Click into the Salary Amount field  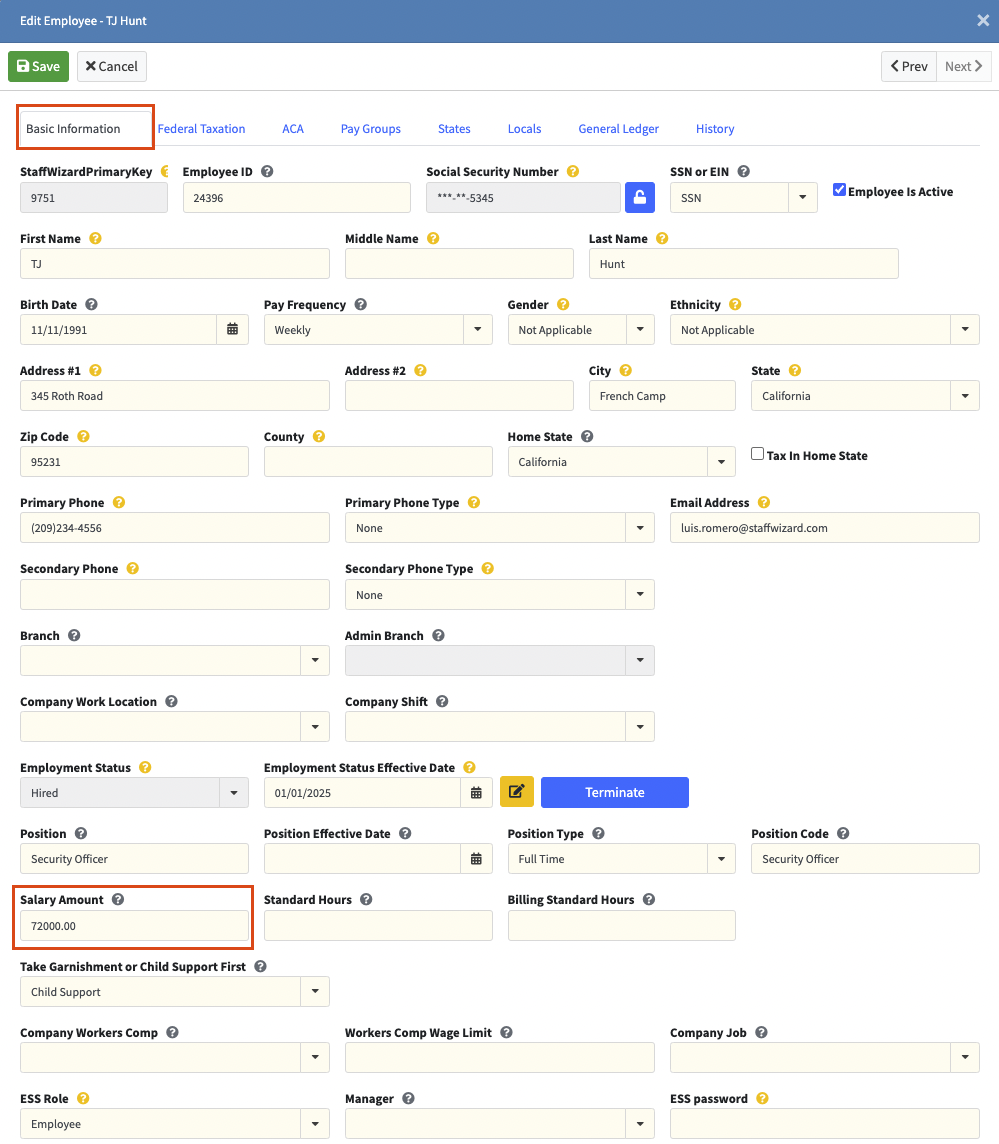(134, 926)
